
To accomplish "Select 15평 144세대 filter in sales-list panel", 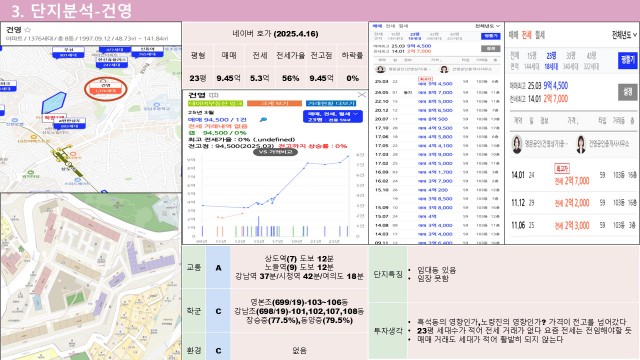I will (395, 36).
